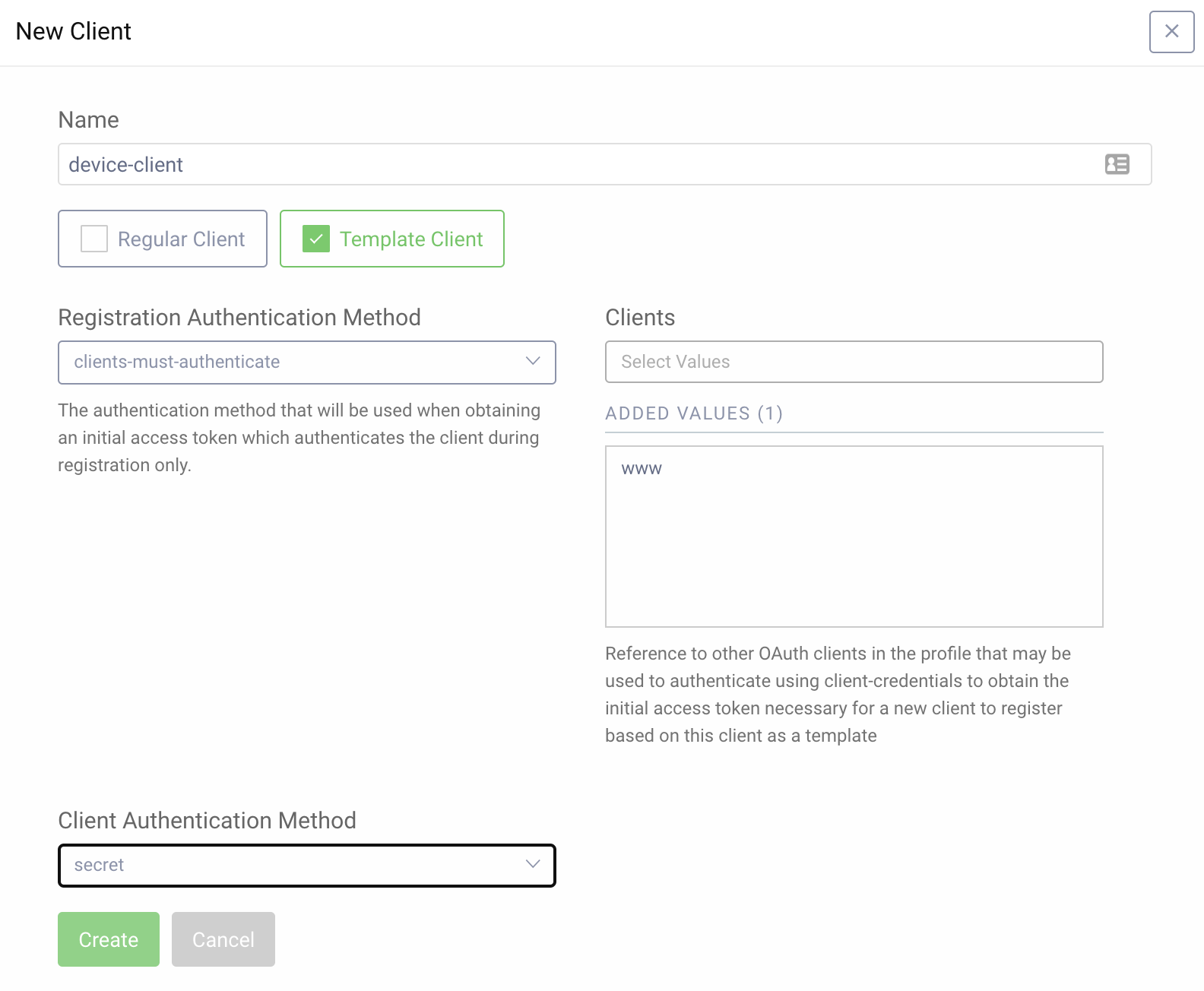Click the Create button
1204x991 pixels.
click(x=109, y=939)
